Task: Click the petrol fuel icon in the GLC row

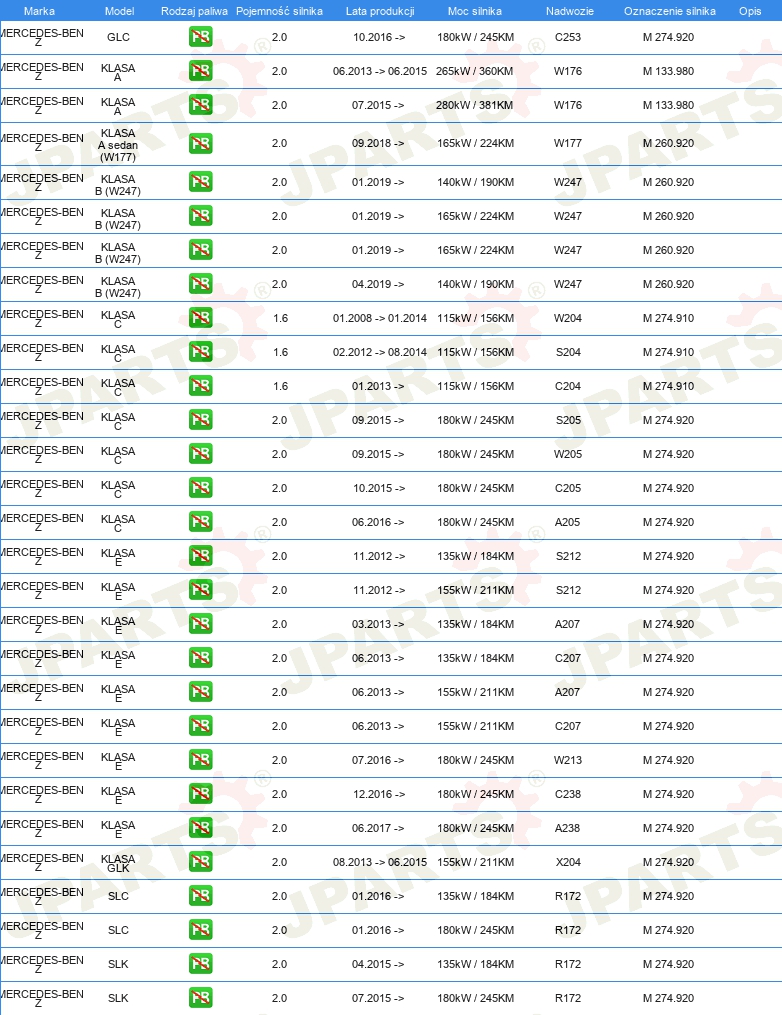Action: pos(201,37)
